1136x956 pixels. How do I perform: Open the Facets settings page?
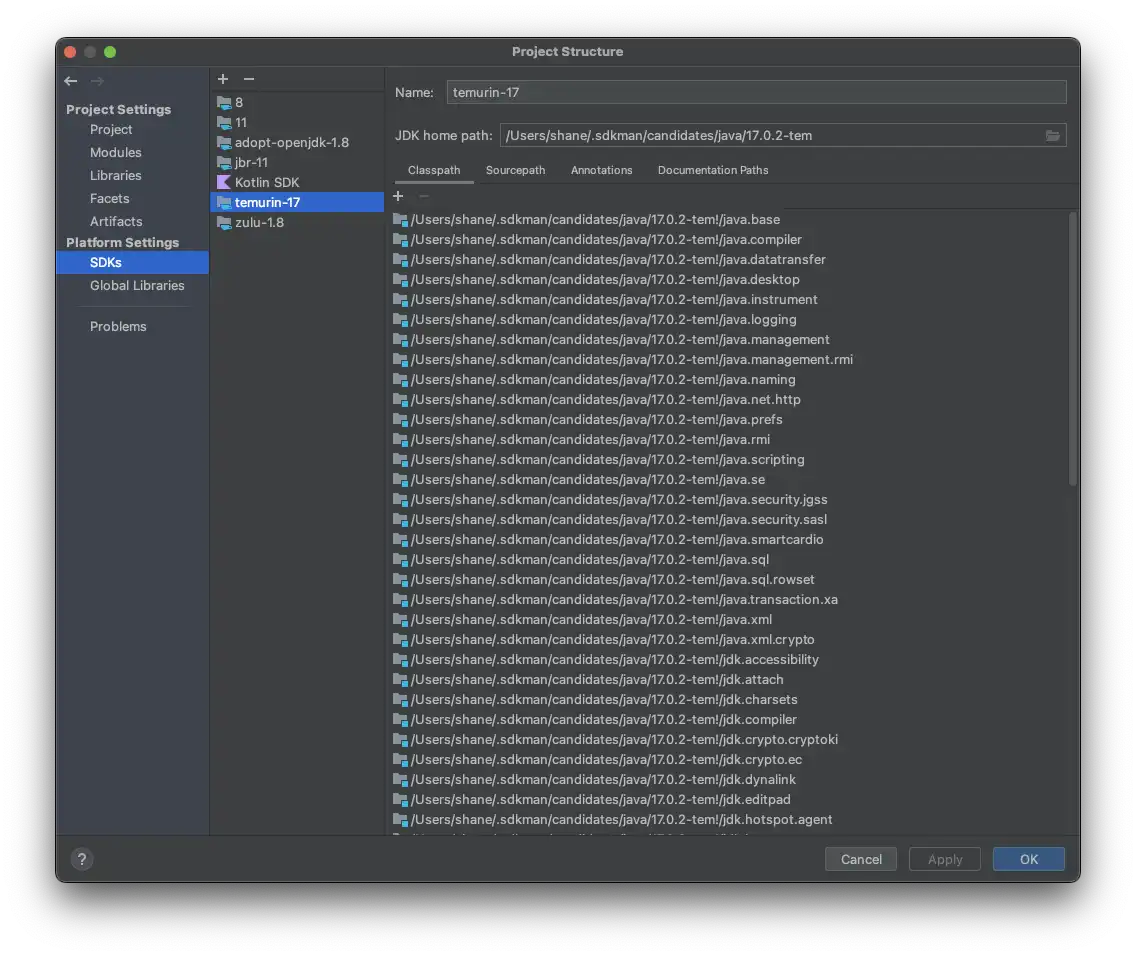tap(133, 198)
